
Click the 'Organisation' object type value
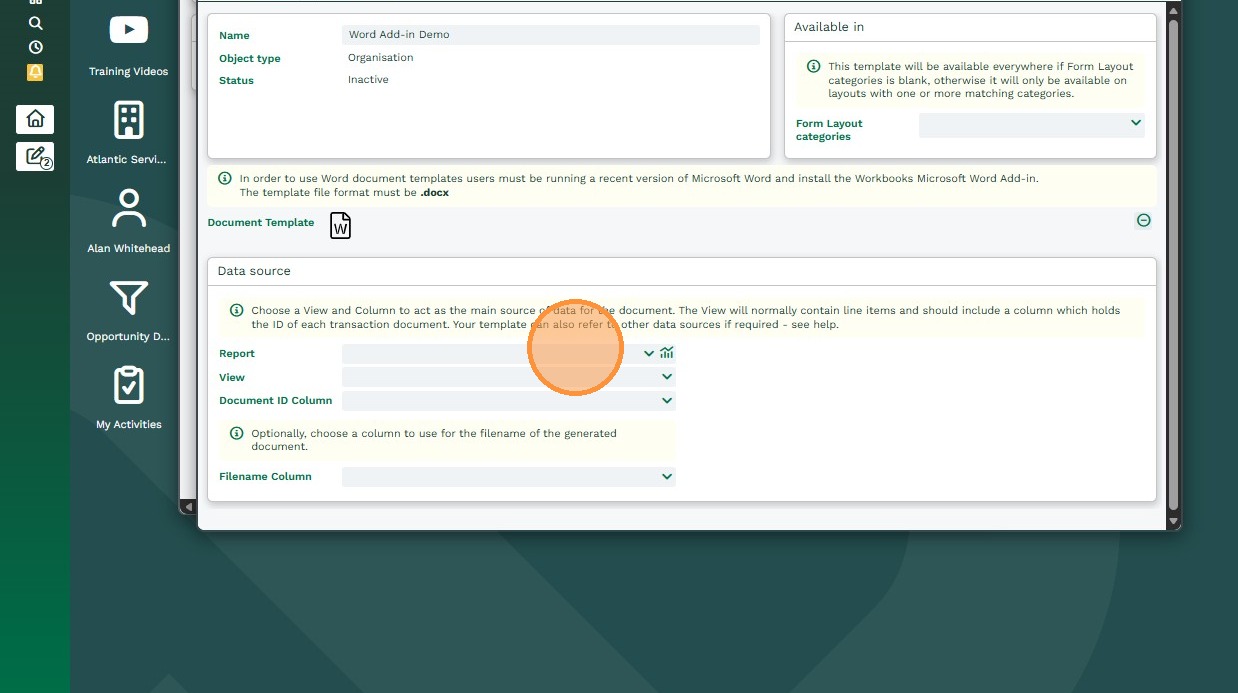tap(380, 58)
